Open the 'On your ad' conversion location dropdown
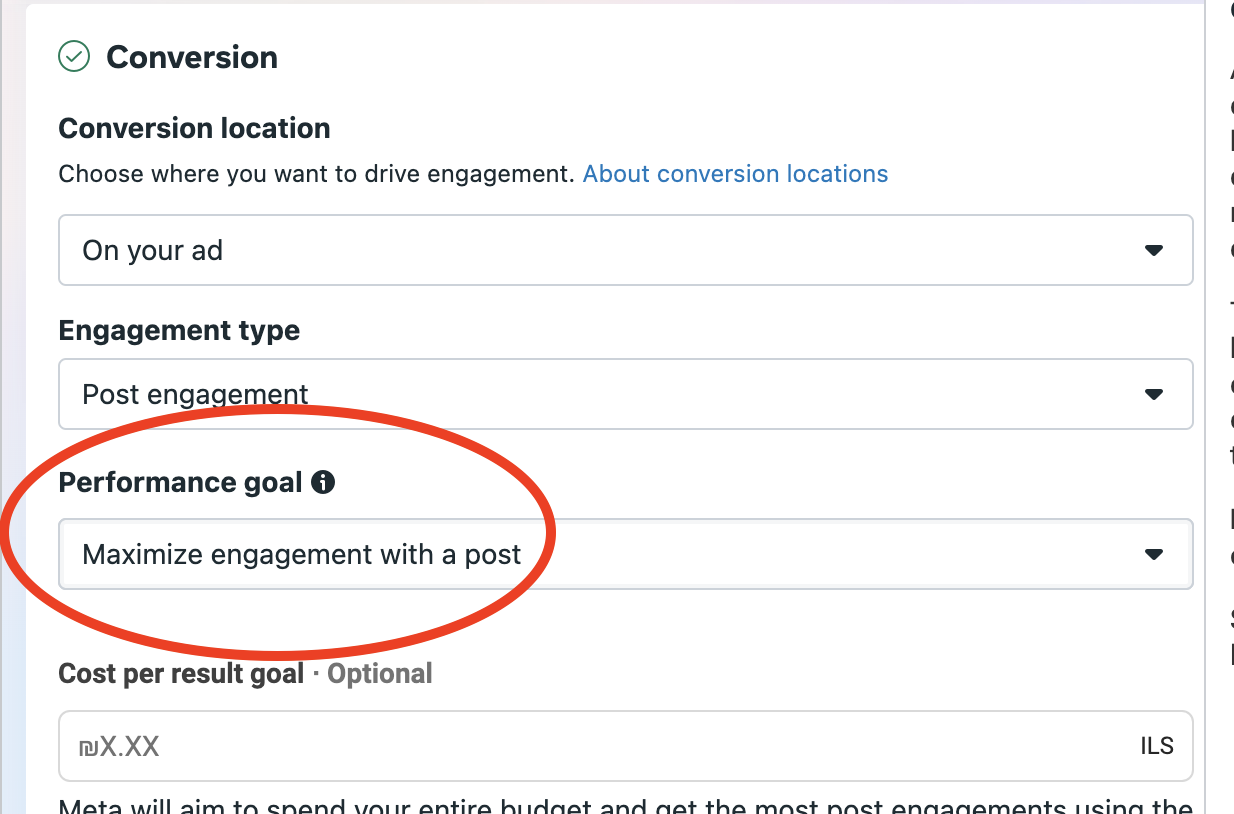The width and height of the screenshot is (1234, 814). (x=600, y=250)
